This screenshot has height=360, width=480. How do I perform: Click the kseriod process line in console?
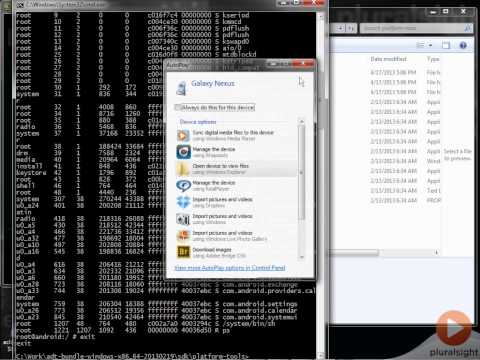click(133, 15)
